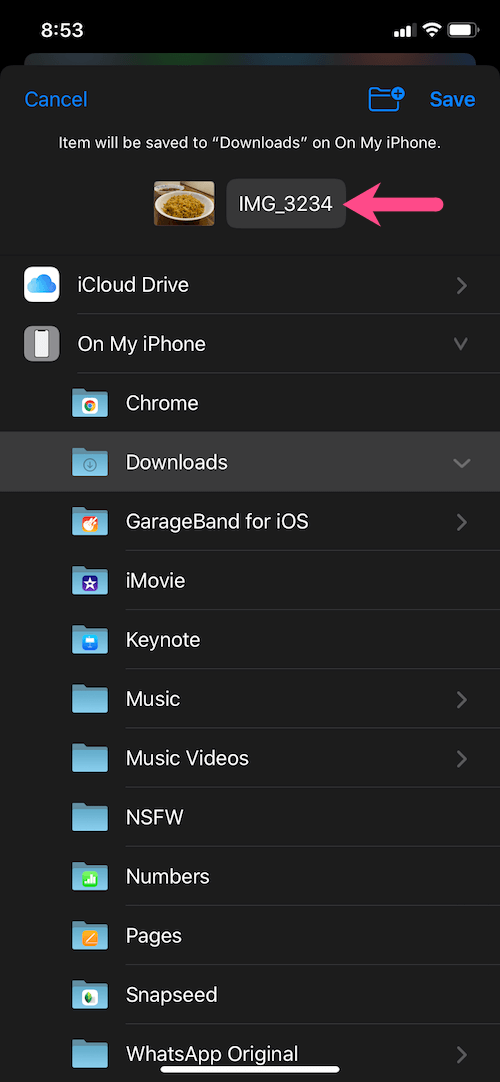The width and height of the screenshot is (500, 1082).
Task: Expand iCloud Drive with its chevron
Action: [x=461, y=285]
